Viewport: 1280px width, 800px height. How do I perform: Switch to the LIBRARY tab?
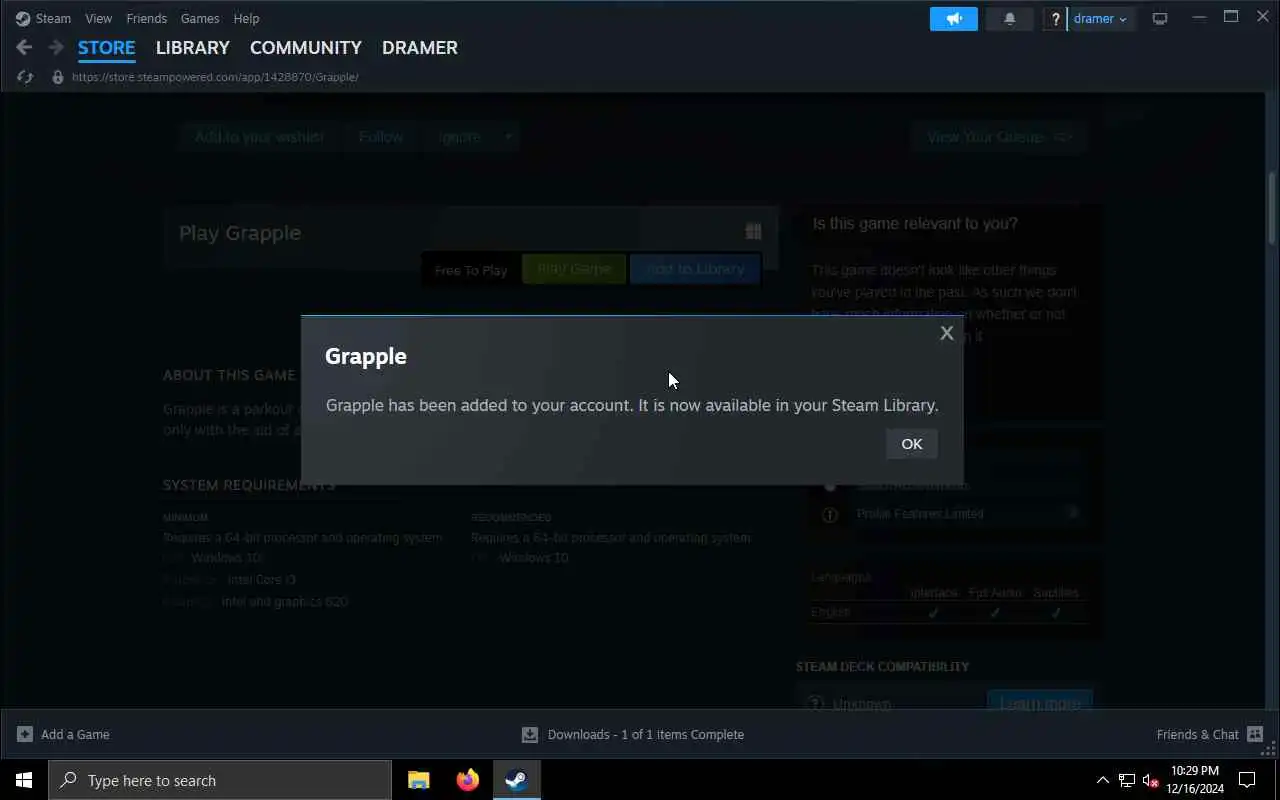tap(193, 47)
